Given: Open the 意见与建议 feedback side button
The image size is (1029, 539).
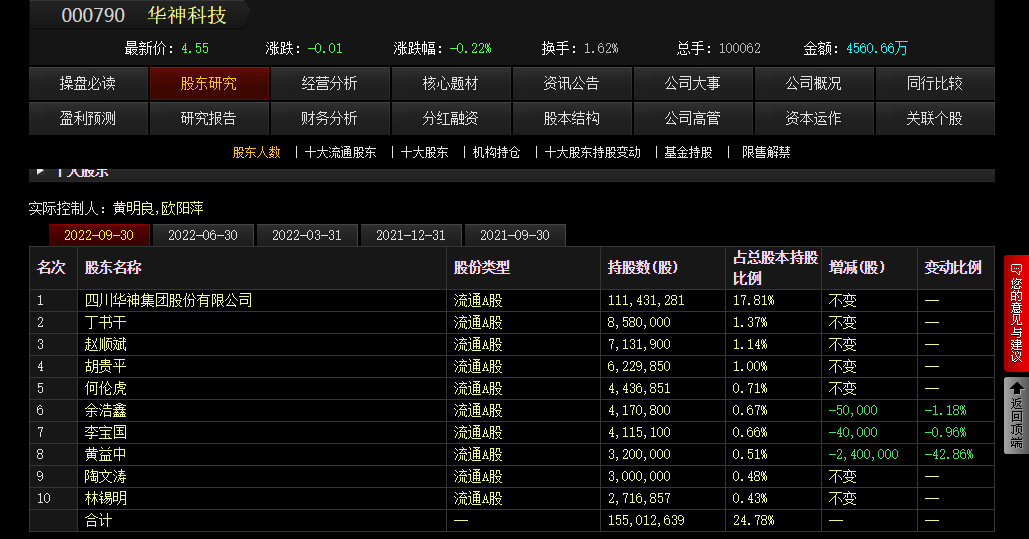Looking at the screenshot, I should point(1016,313).
